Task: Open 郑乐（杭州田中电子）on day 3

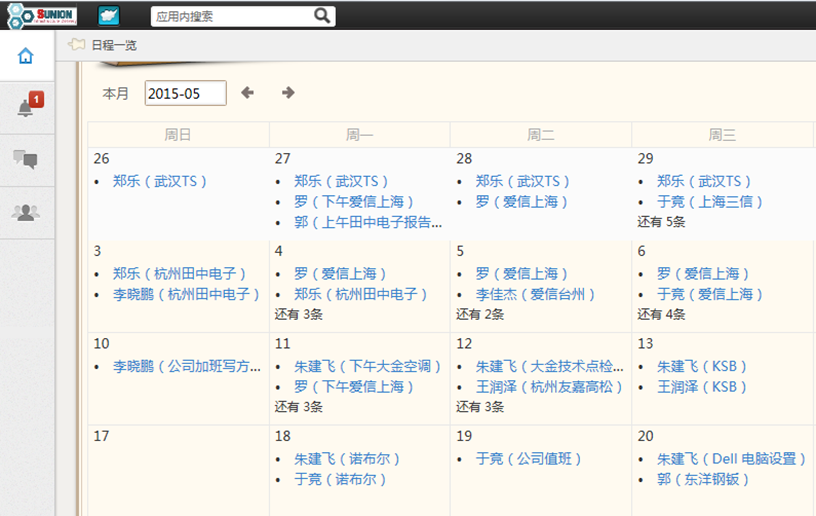Action: point(179,274)
